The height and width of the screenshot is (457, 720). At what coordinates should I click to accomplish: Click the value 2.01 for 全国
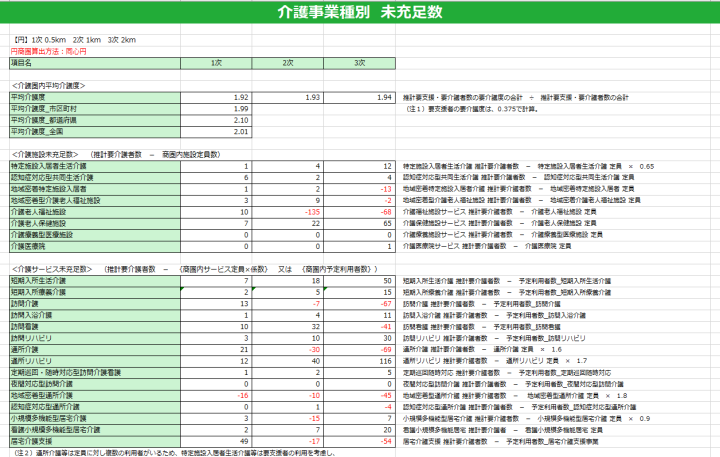coord(216,132)
